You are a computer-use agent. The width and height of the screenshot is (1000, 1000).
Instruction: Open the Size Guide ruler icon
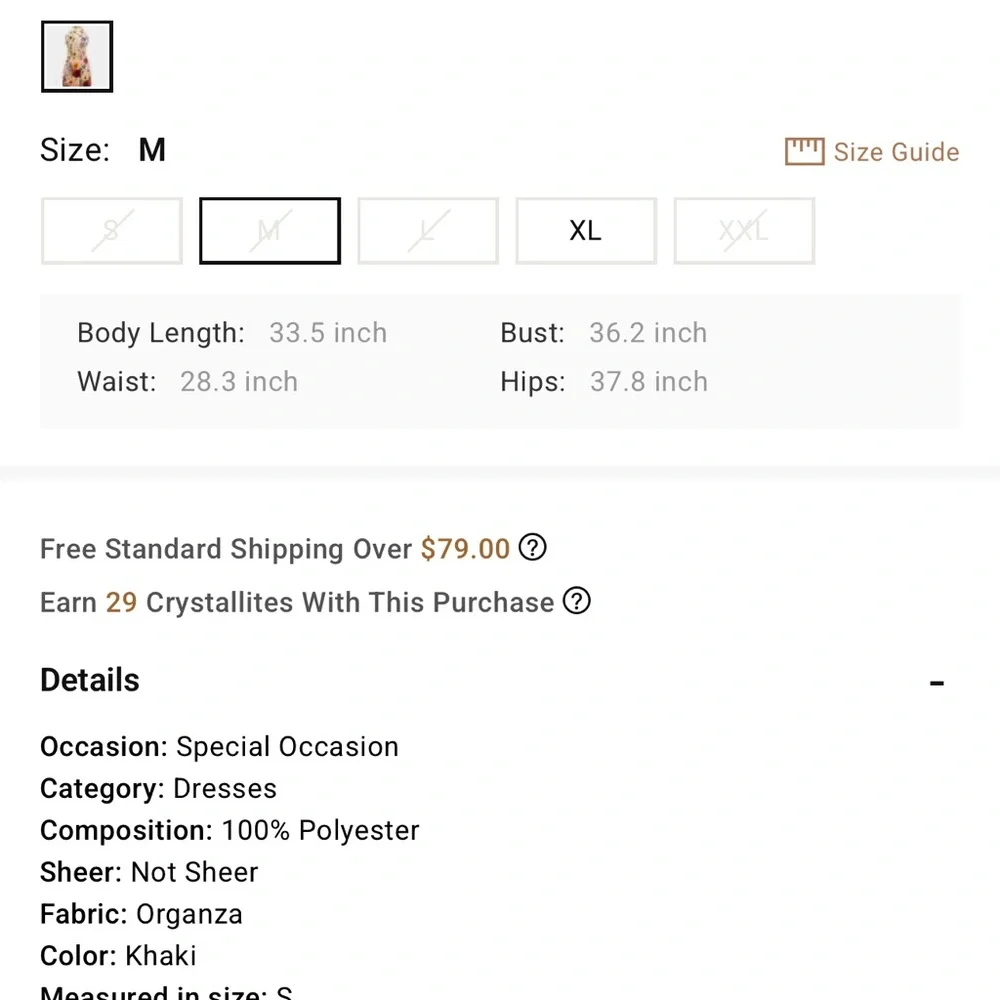[804, 151]
